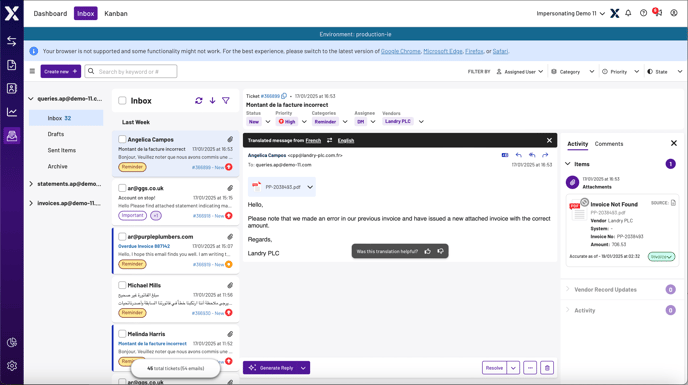Give thumbs down to translation
This screenshot has height=385, width=688.
[x=441, y=252]
